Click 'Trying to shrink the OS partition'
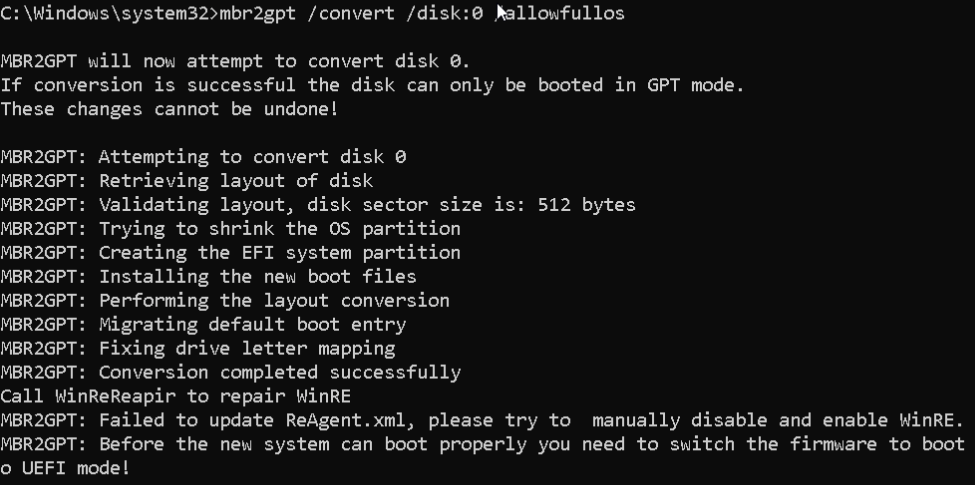 [x=280, y=229]
